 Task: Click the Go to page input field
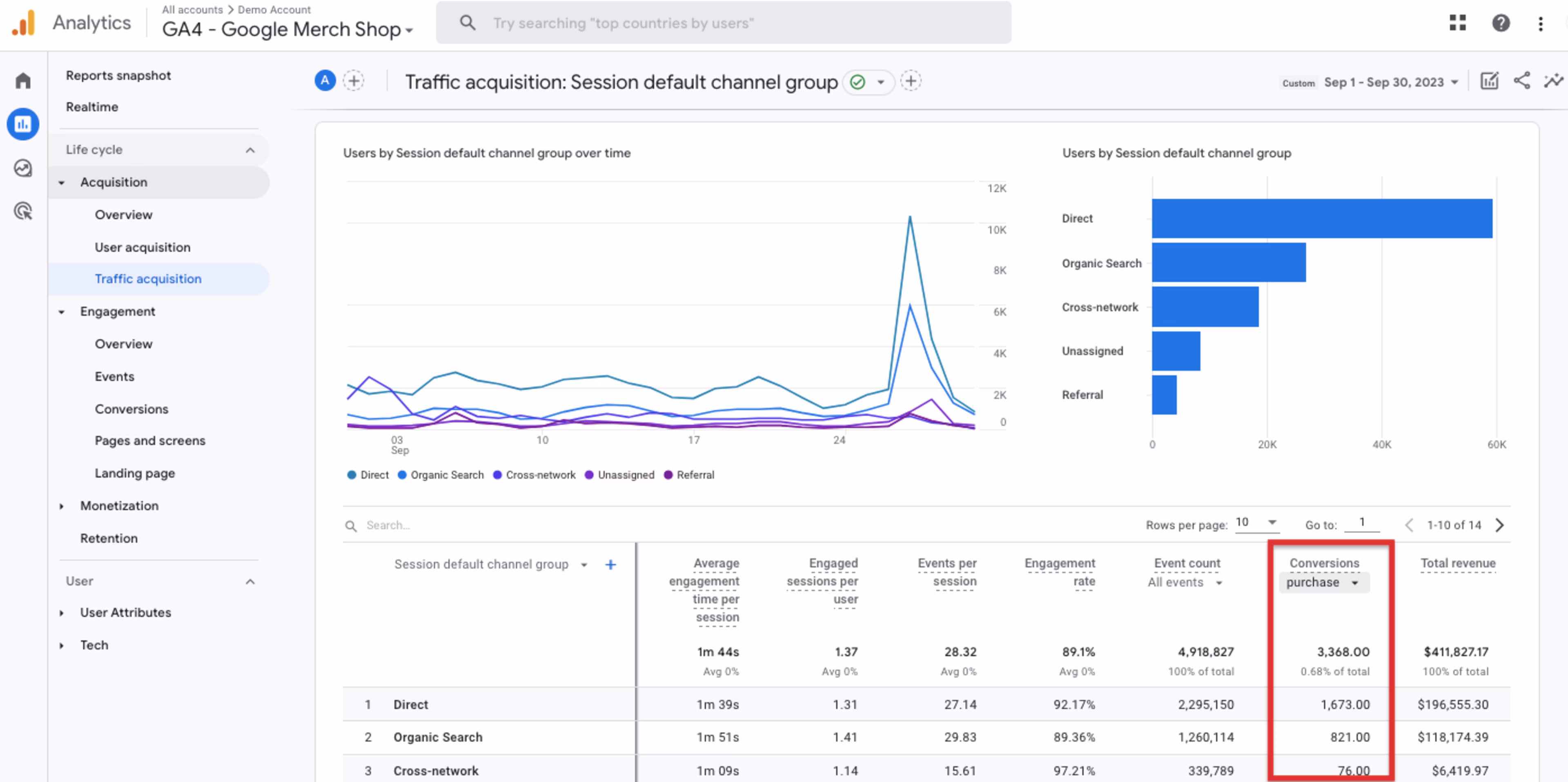click(1362, 522)
